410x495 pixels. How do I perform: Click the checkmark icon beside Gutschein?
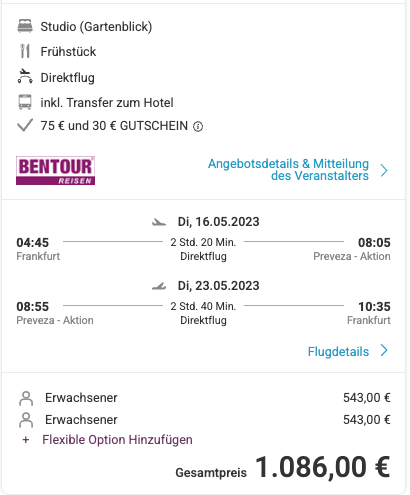25,125
